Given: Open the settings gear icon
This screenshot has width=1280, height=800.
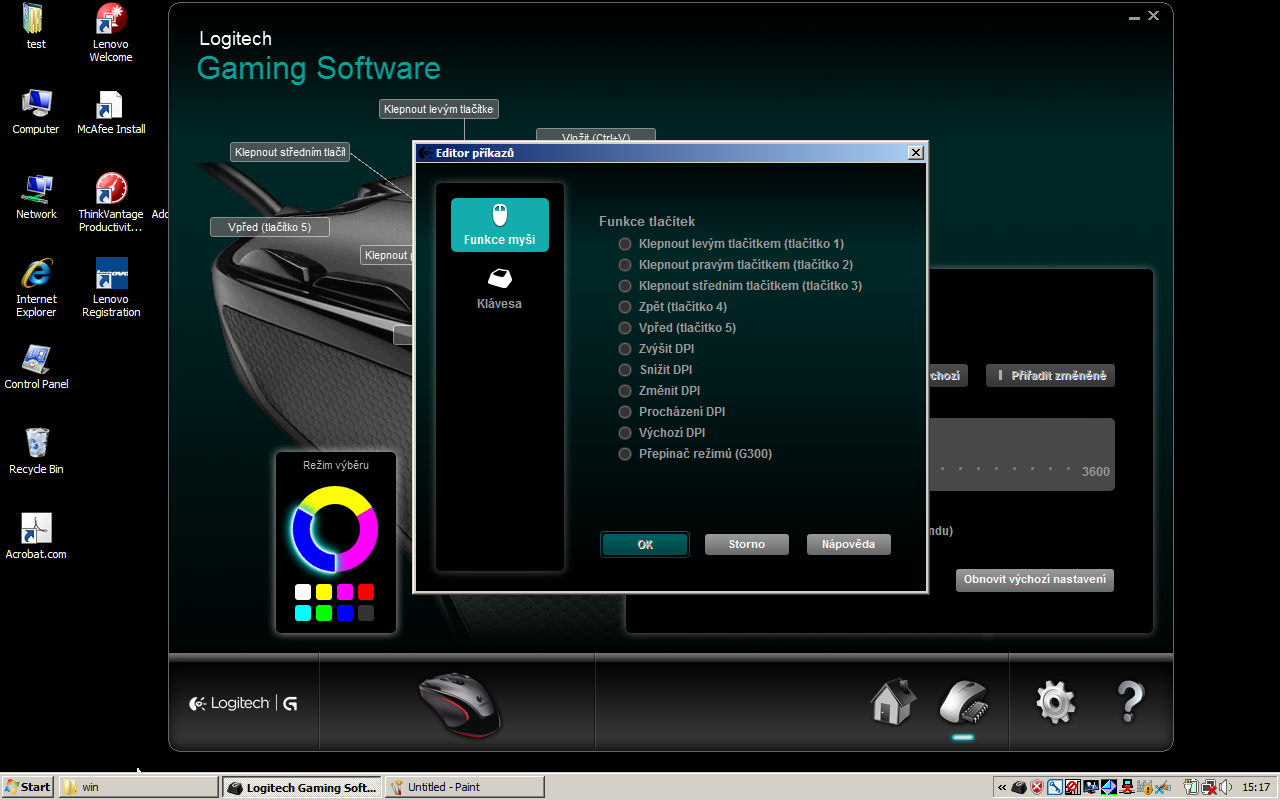Looking at the screenshot, I should [x=1056, y=702].
